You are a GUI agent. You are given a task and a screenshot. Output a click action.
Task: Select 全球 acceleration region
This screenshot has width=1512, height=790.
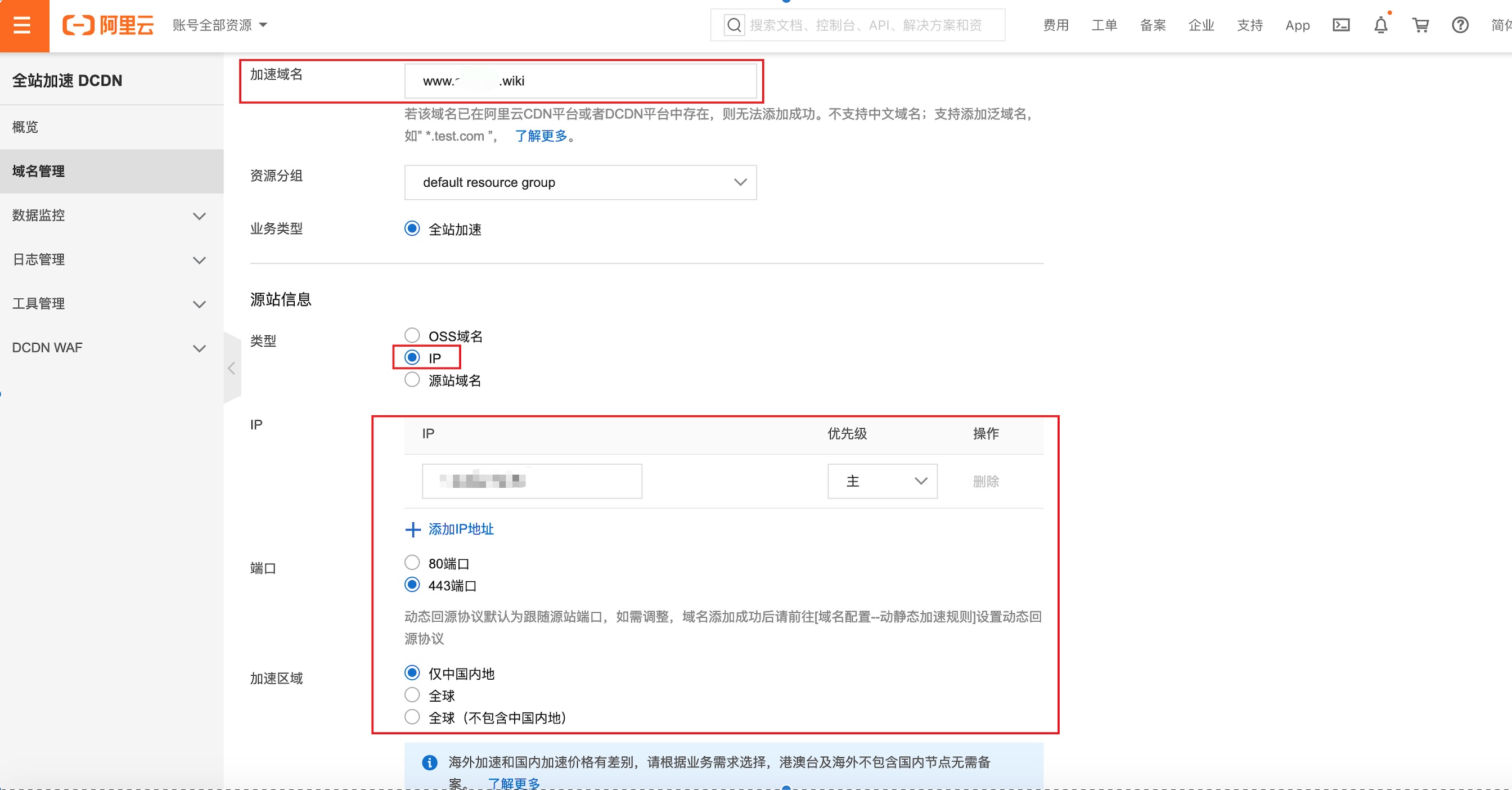click(412, 695)
